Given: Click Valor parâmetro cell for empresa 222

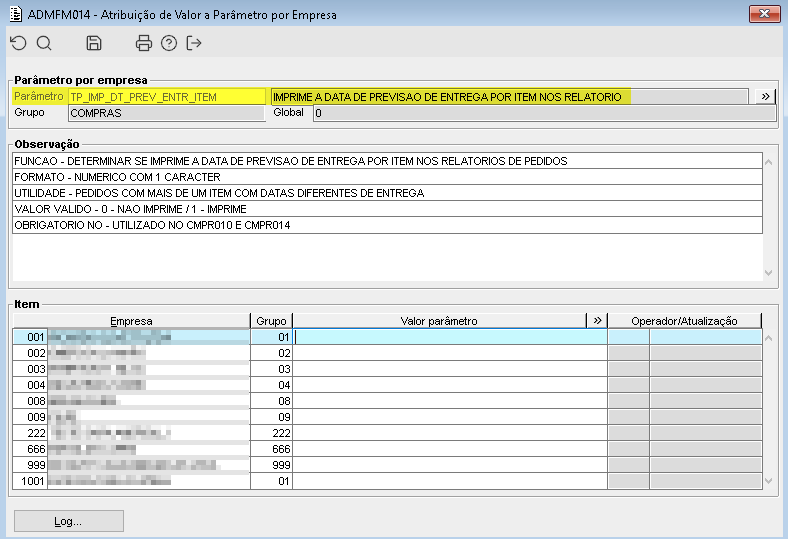Looking at the screenshot, I should (450, 433).
